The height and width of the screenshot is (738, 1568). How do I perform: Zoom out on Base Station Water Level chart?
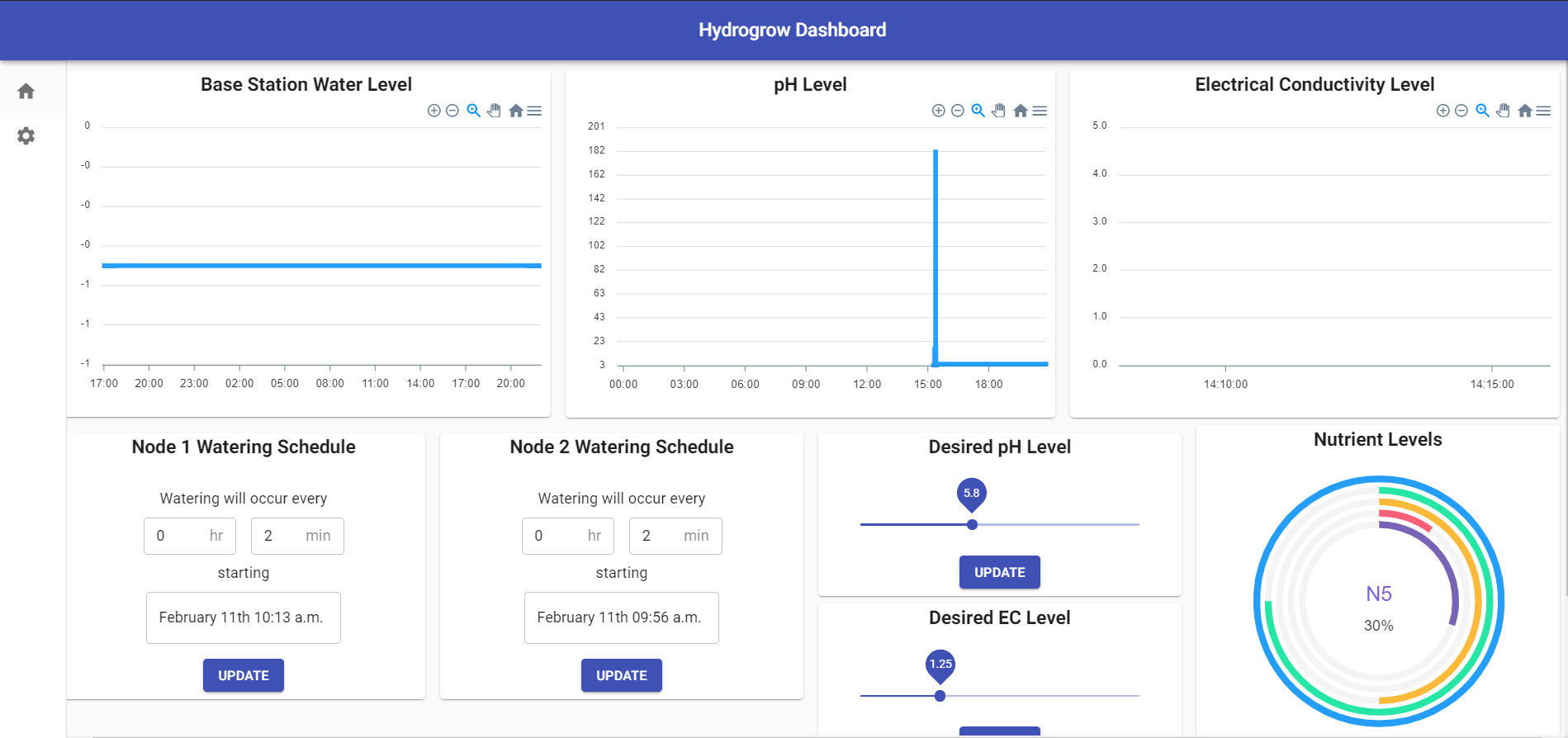coord(452,111)
